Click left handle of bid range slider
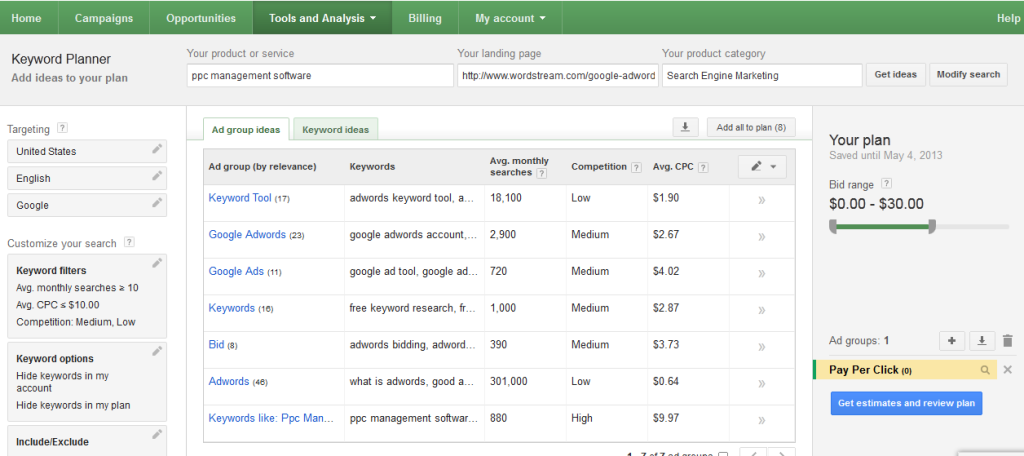The width and height of the screenshot is (1024, 456). [833, 227]
